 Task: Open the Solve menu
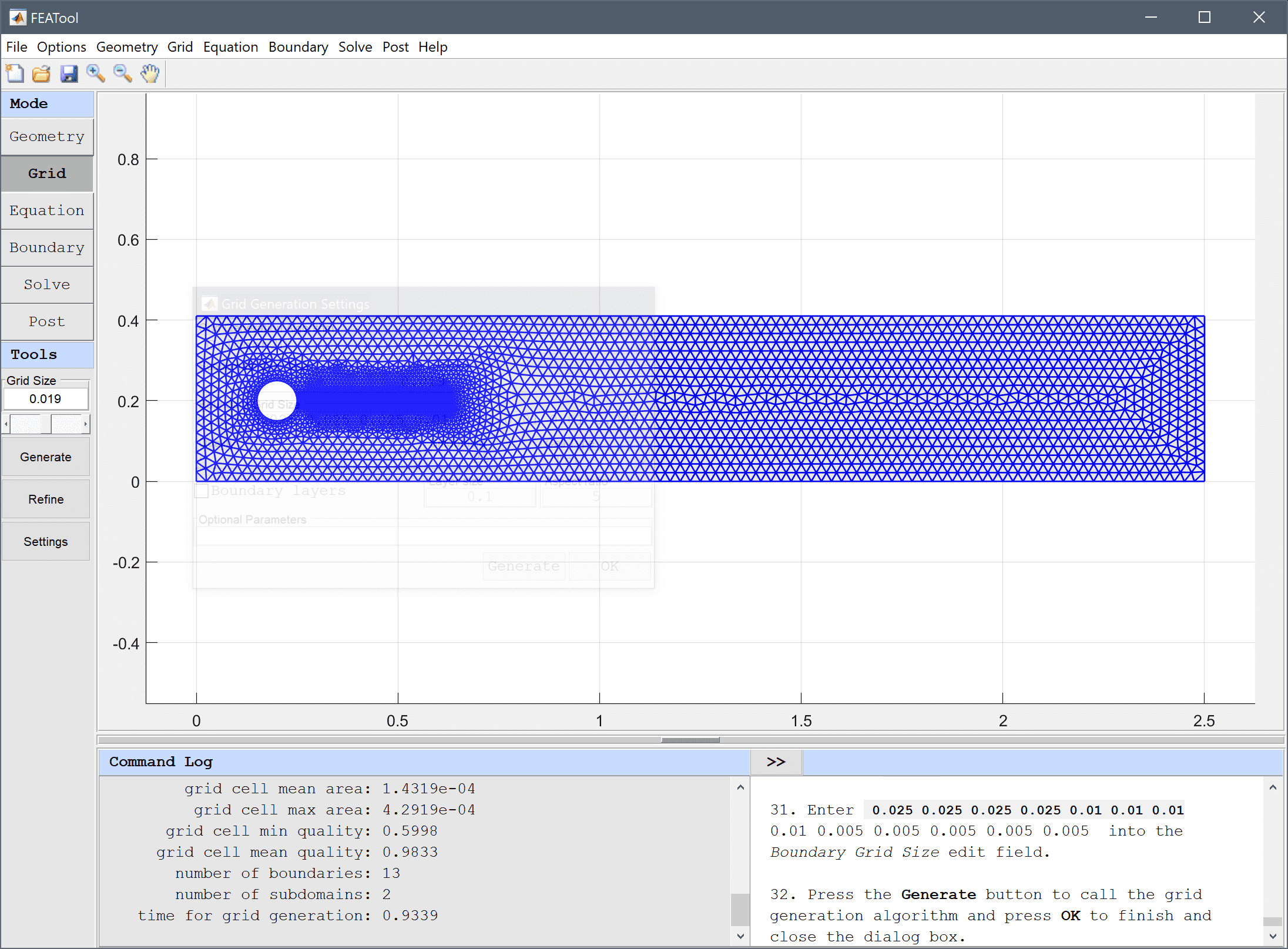pos(355,47)
